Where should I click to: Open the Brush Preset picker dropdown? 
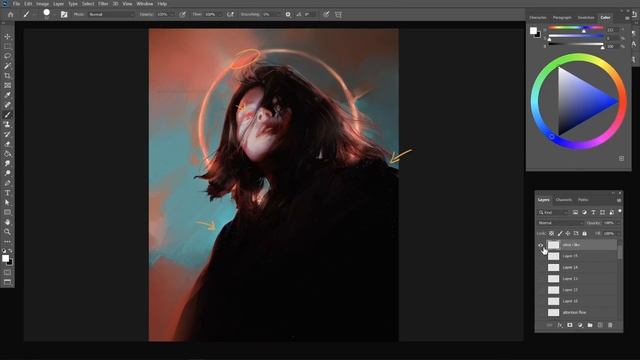[x=55, y=15]
